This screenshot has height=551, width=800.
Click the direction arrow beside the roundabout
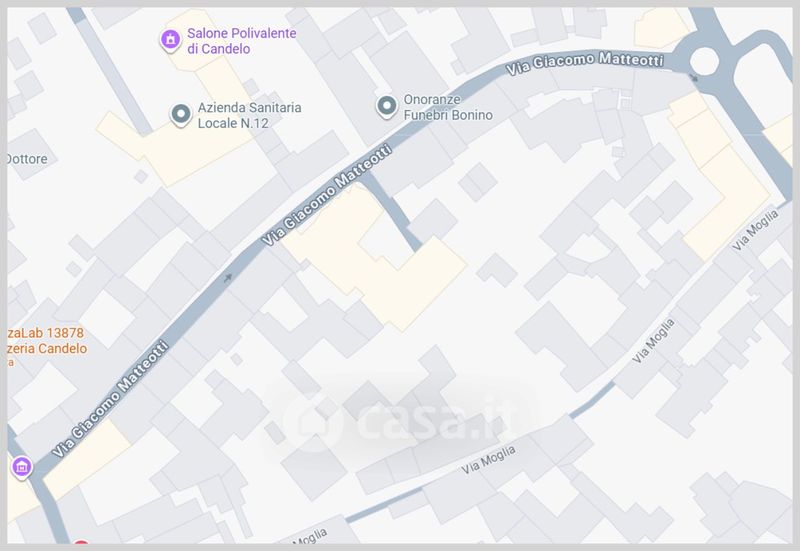693,78
